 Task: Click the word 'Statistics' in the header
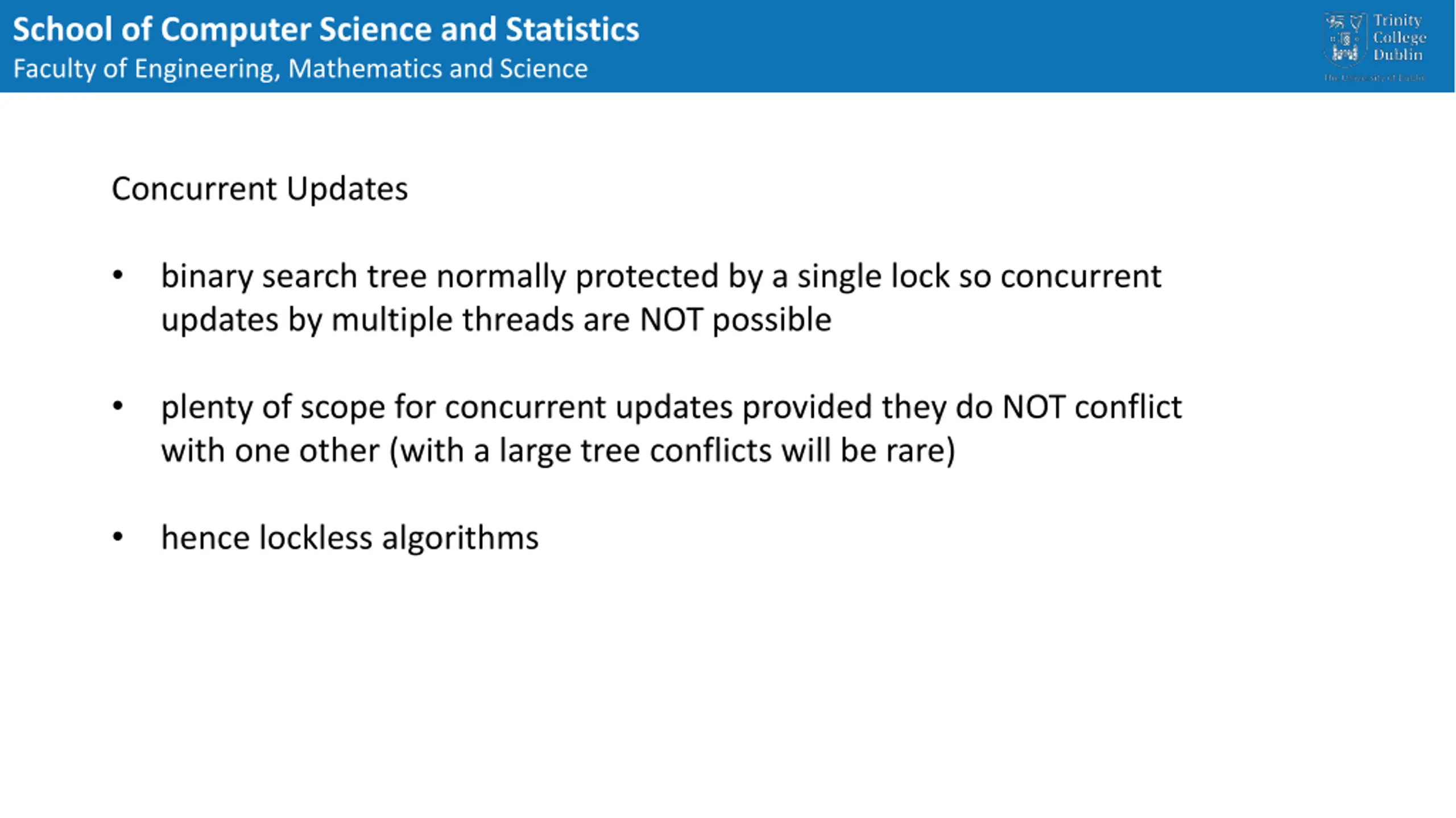tap(572, 30)
